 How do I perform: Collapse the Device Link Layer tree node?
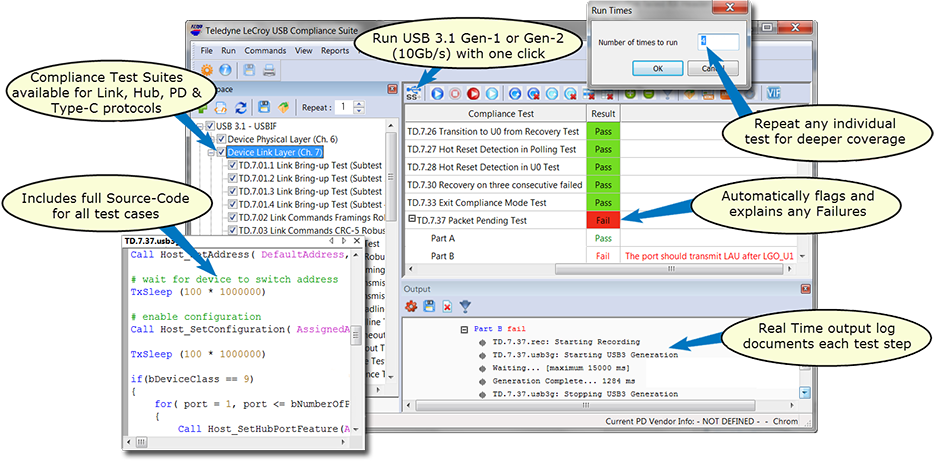point(211,153)
